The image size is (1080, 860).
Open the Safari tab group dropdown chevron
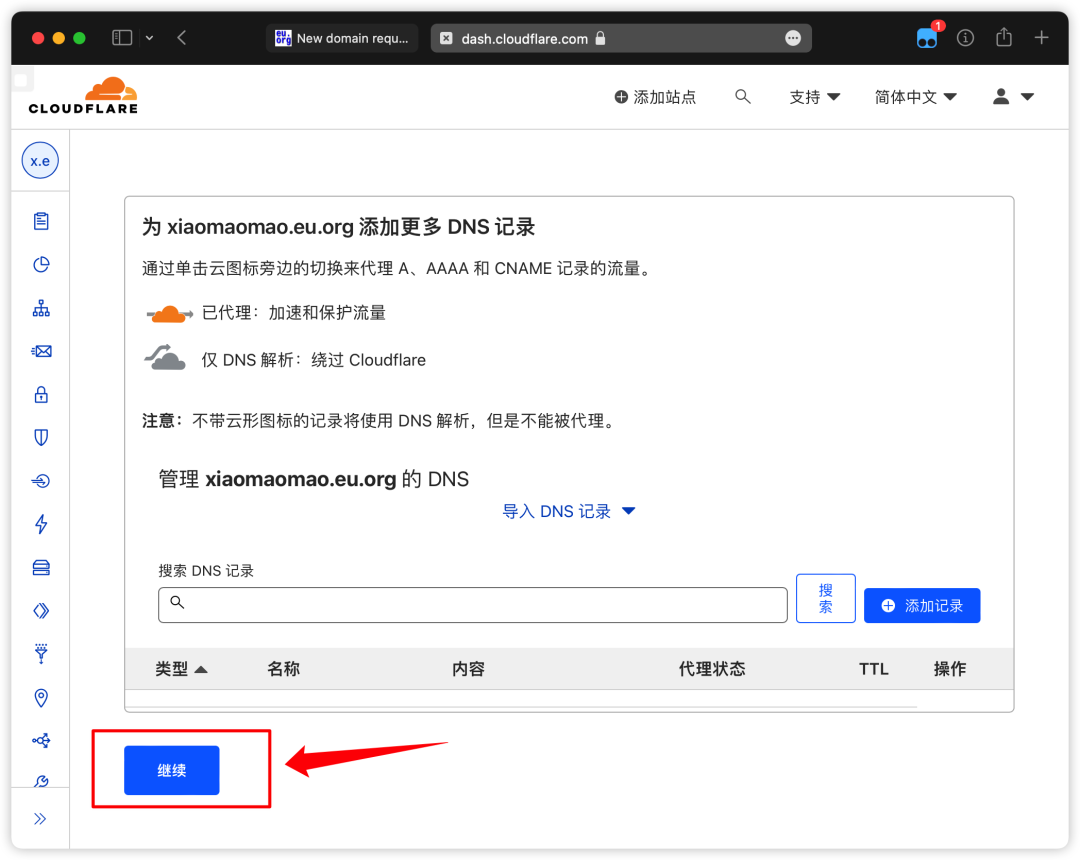tap(149, 38)
